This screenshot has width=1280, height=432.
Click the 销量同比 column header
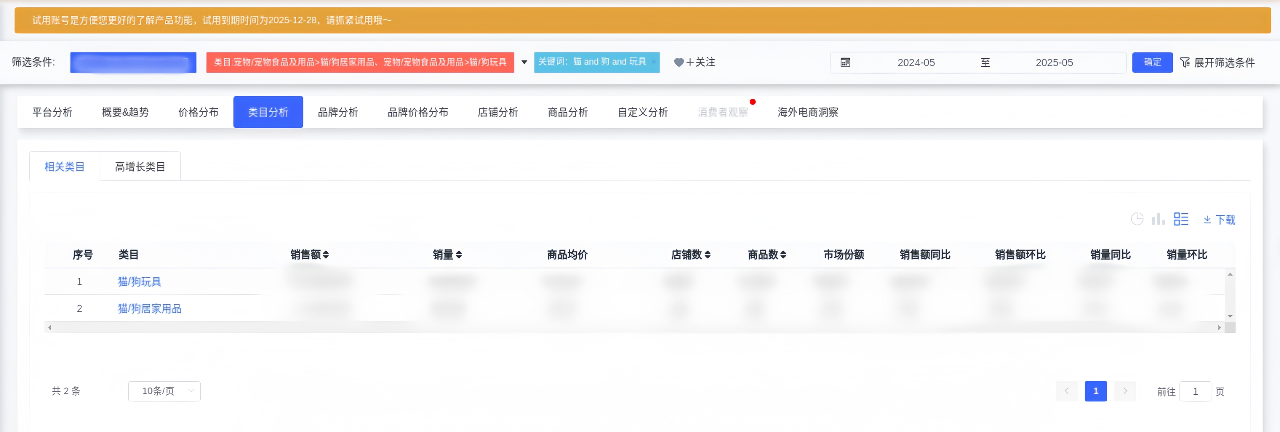click(1111, 255)
